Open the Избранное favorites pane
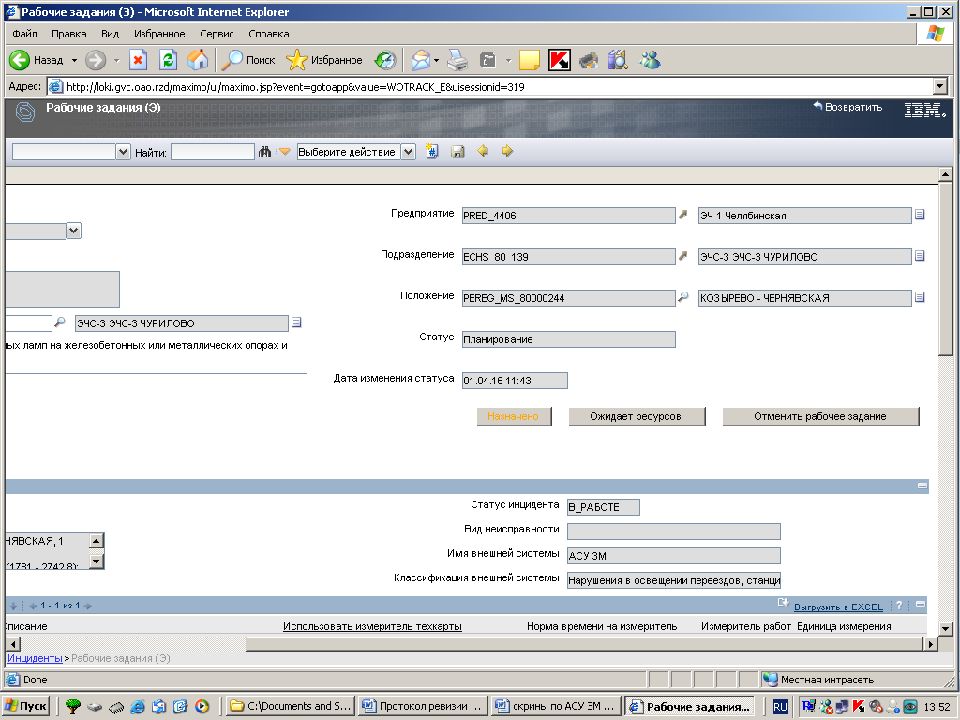This screenshot has width=960, height=720. [x=324, y=60]
